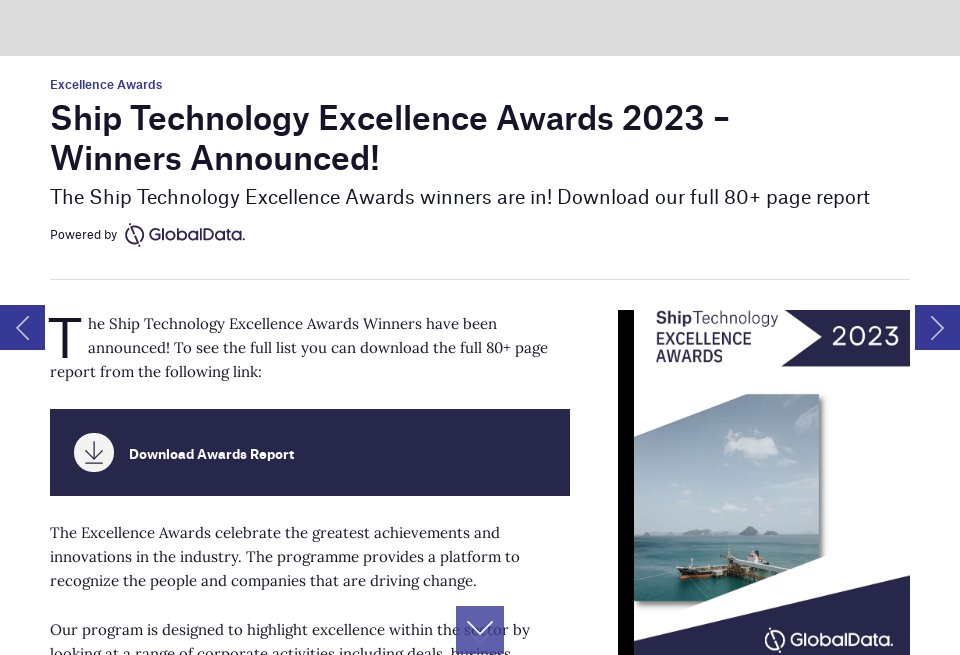Screen dimensions: 960x655
Task: Click the GlobalData logo on the report cover
Action: 828,639
